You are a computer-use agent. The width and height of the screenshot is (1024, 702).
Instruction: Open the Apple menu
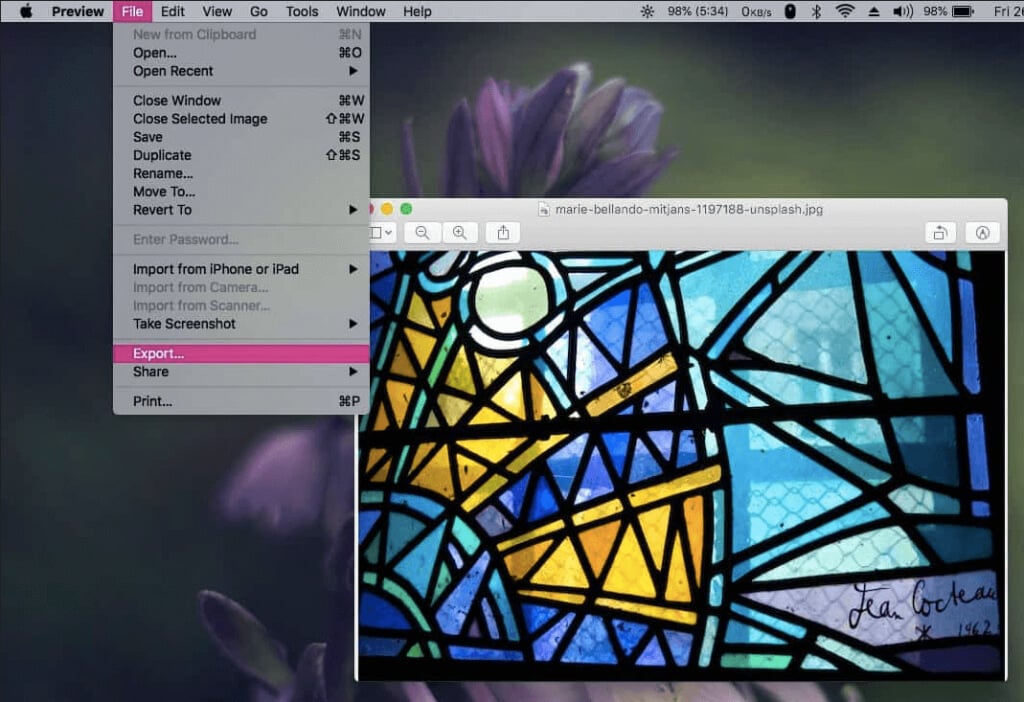click(x=26, y=12)
